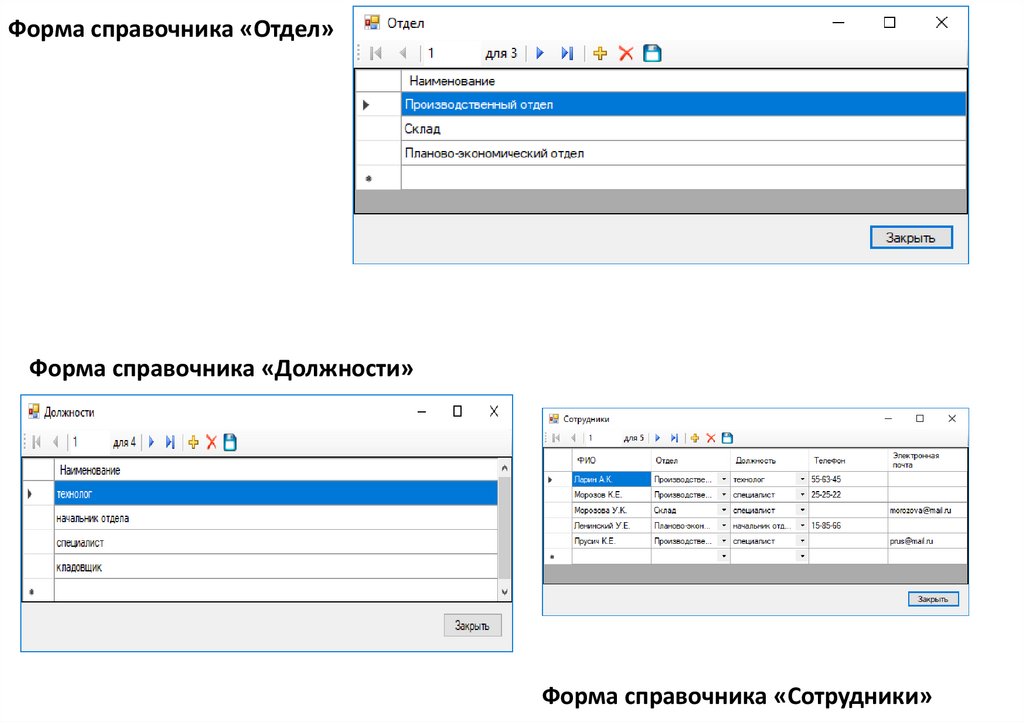
Task: Click the phone cell 55-63-45
Action: click(848, 479)
